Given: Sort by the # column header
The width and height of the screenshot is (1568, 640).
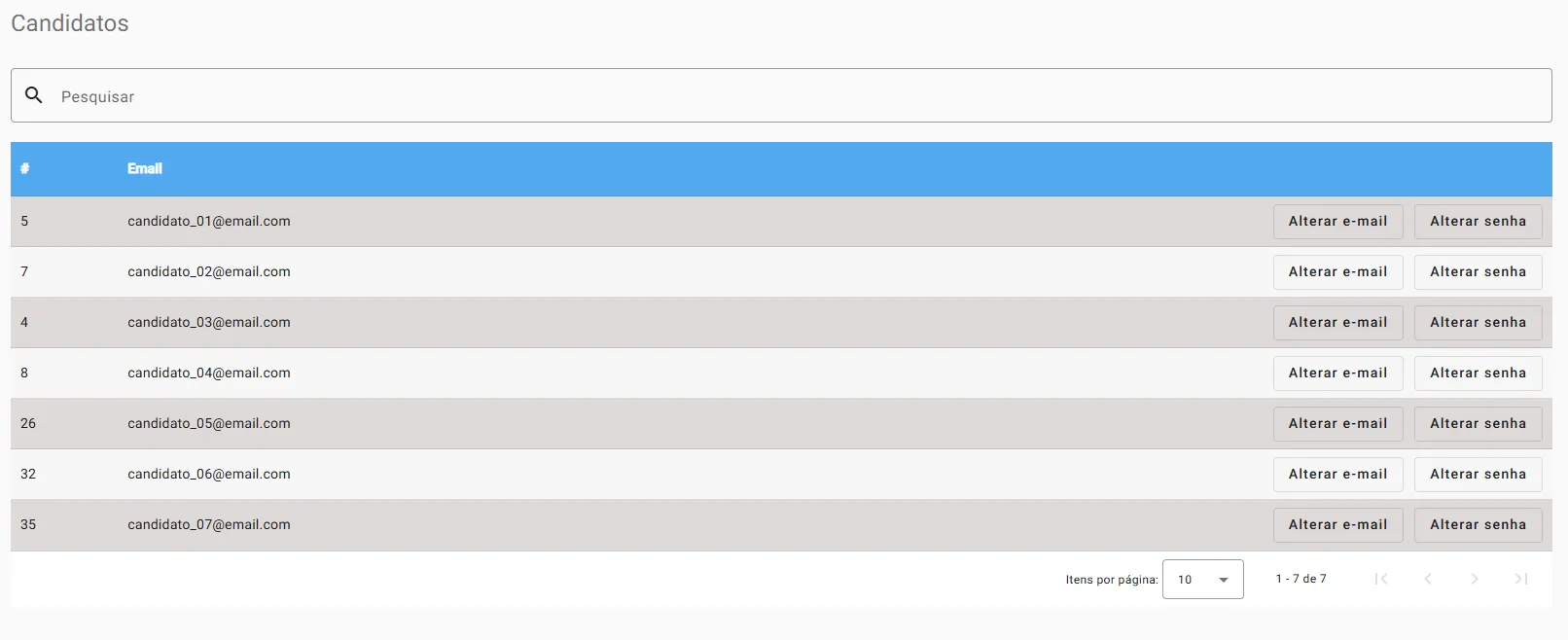Looking at the screenshot, I should [24, 168].
